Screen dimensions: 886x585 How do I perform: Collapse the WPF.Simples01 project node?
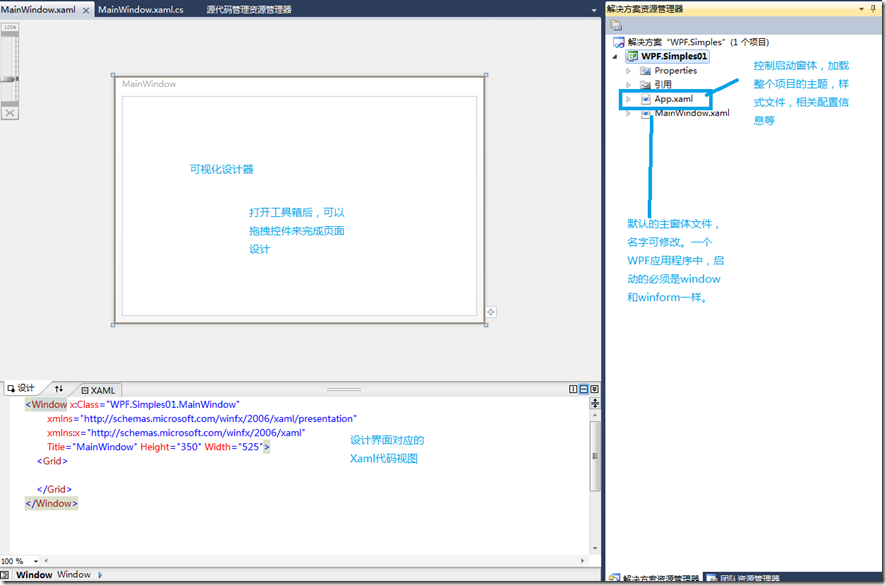[615, 57]
